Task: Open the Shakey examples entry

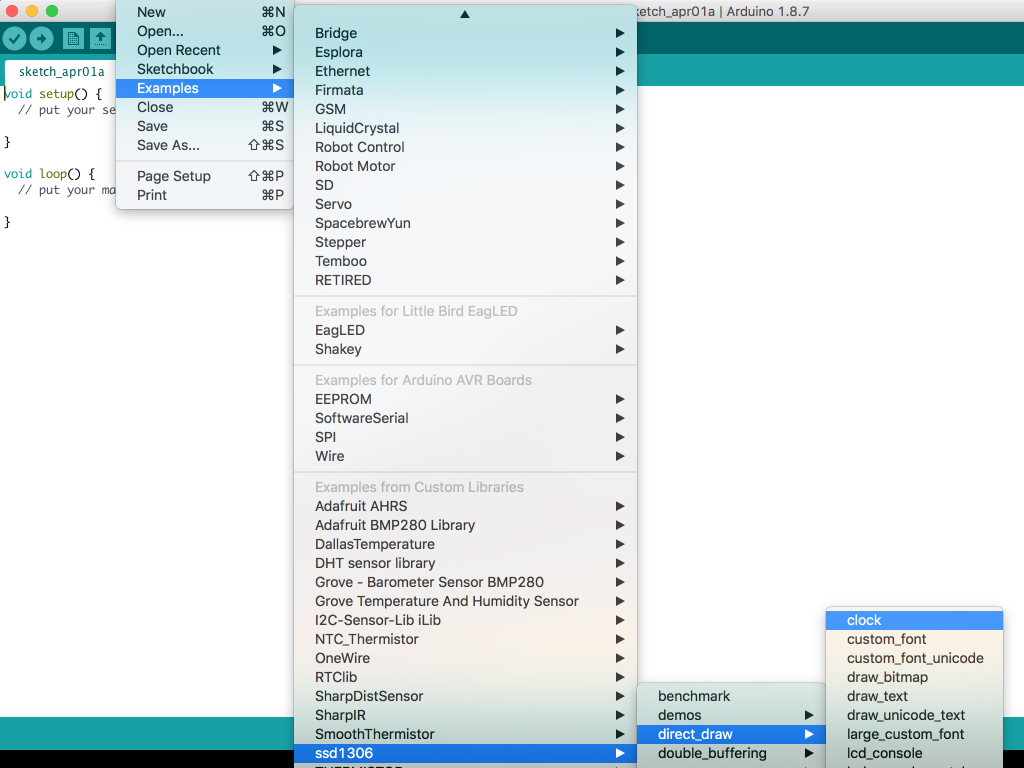Action: [466, 349]
